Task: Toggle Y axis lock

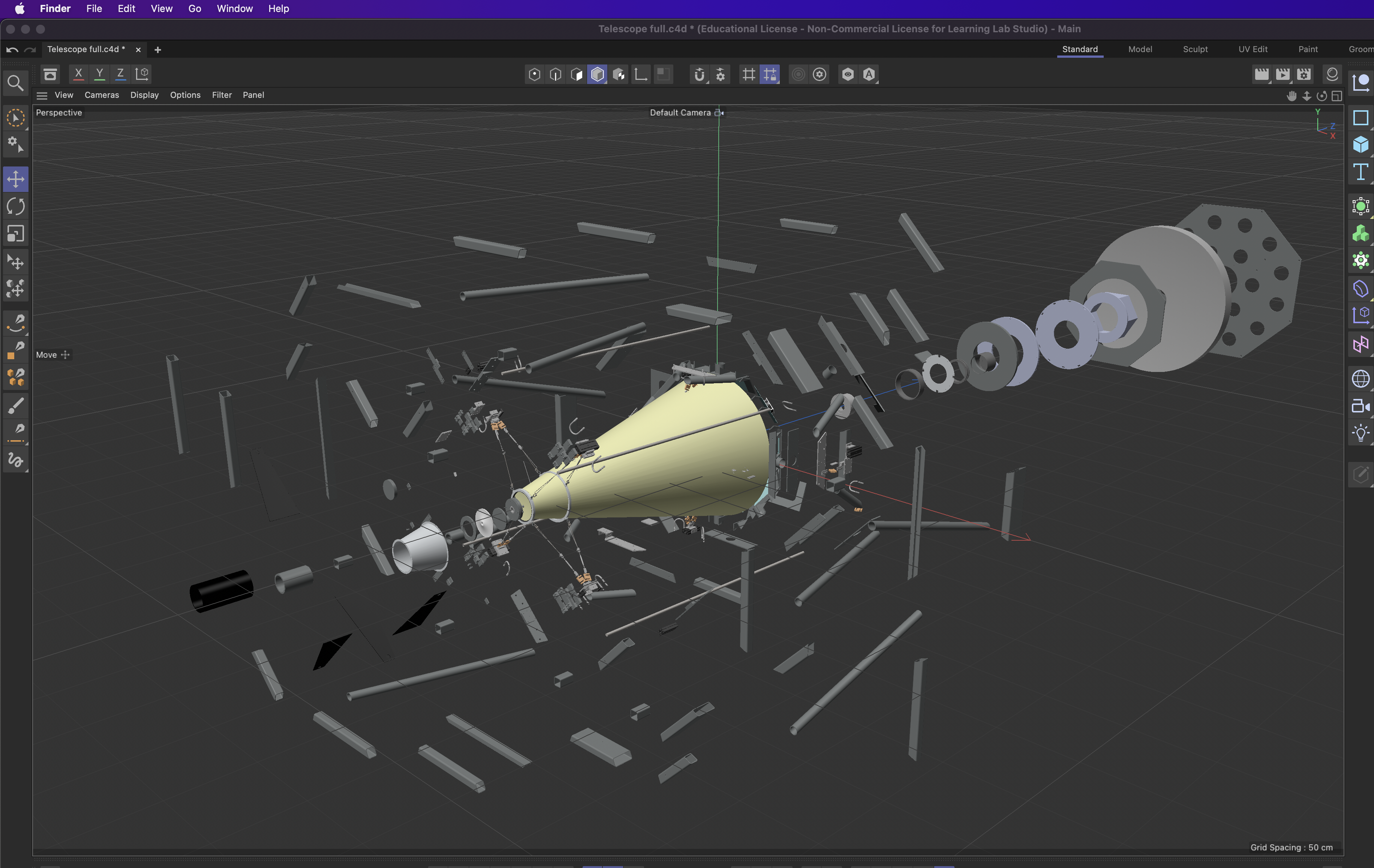Action: [99, 73]
